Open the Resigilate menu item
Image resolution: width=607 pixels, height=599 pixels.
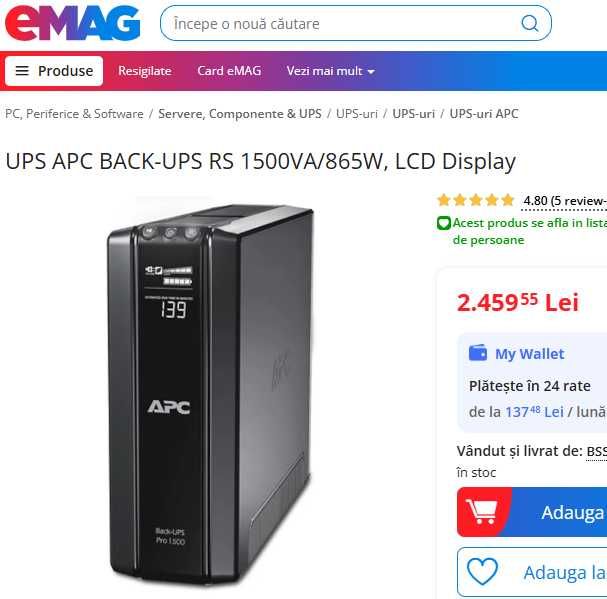pos(145,71)
